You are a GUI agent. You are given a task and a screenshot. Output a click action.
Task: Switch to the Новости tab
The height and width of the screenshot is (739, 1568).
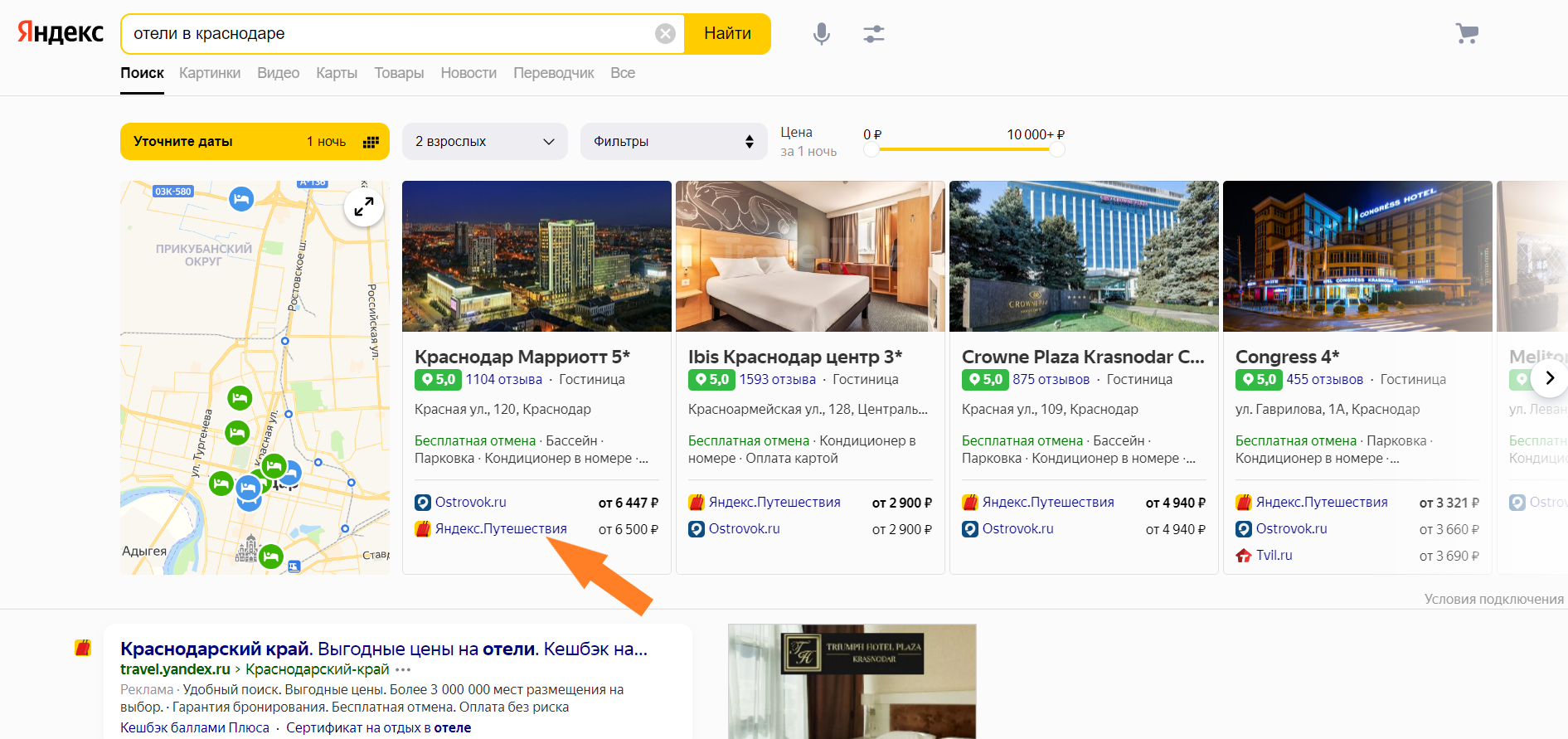(468, 73)
